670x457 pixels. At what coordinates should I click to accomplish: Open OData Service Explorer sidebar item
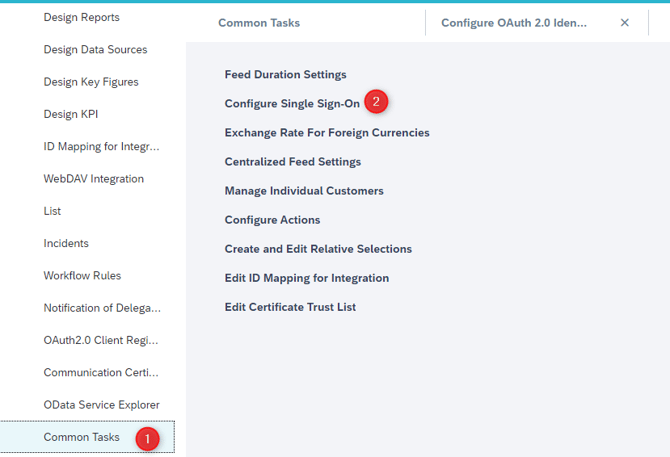pyautogui.click(x=101, y=405)
